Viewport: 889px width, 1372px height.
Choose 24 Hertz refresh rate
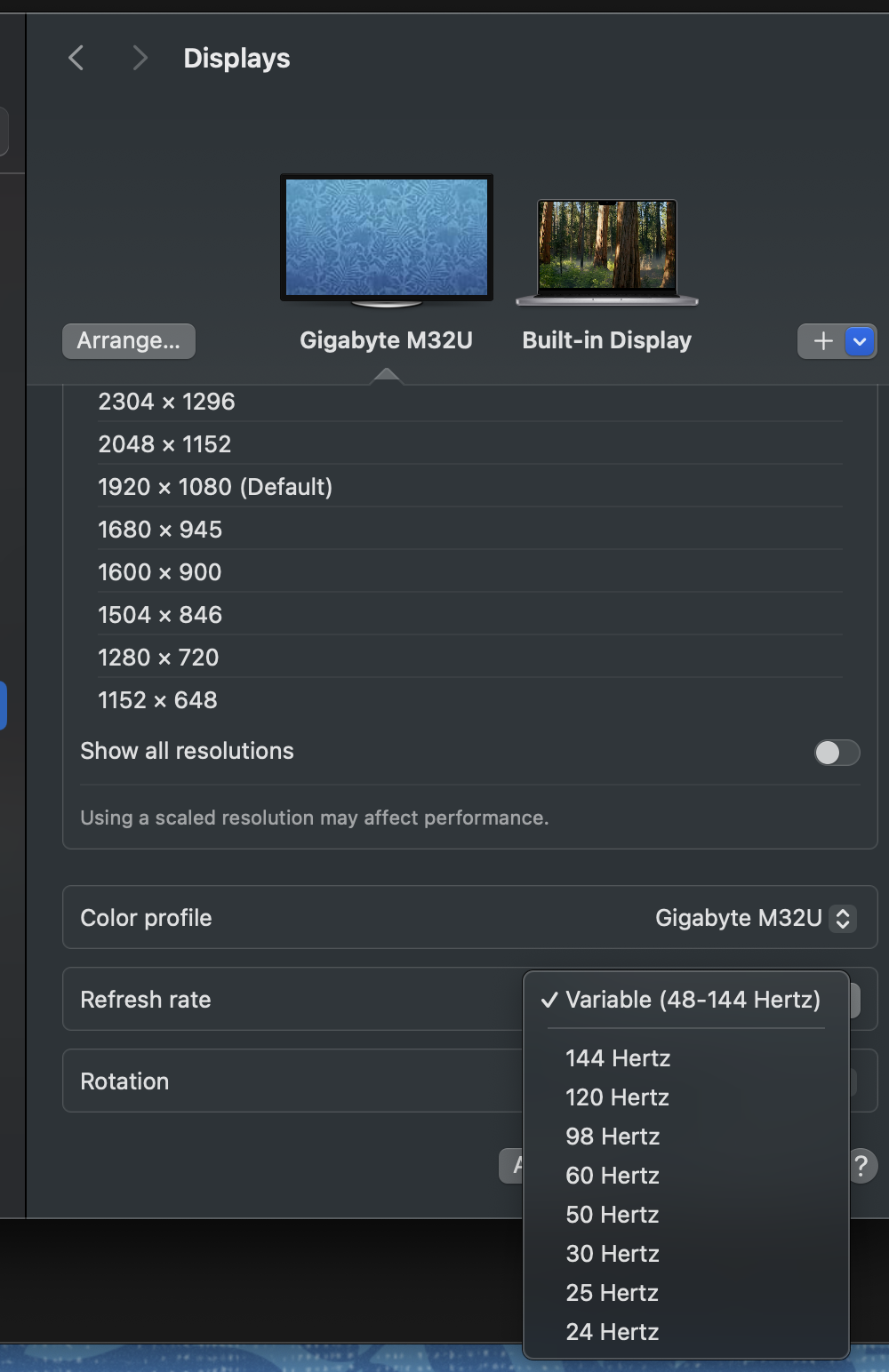pyautogui.click(x=613, y=1332)
